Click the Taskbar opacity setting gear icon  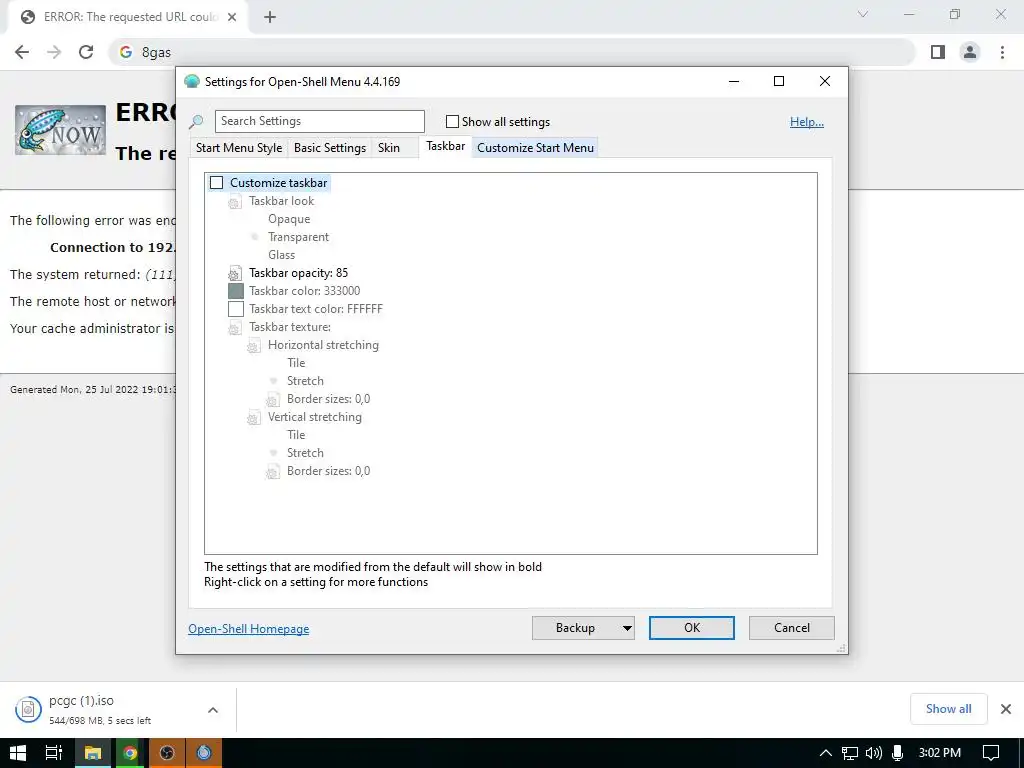[234, 274]
